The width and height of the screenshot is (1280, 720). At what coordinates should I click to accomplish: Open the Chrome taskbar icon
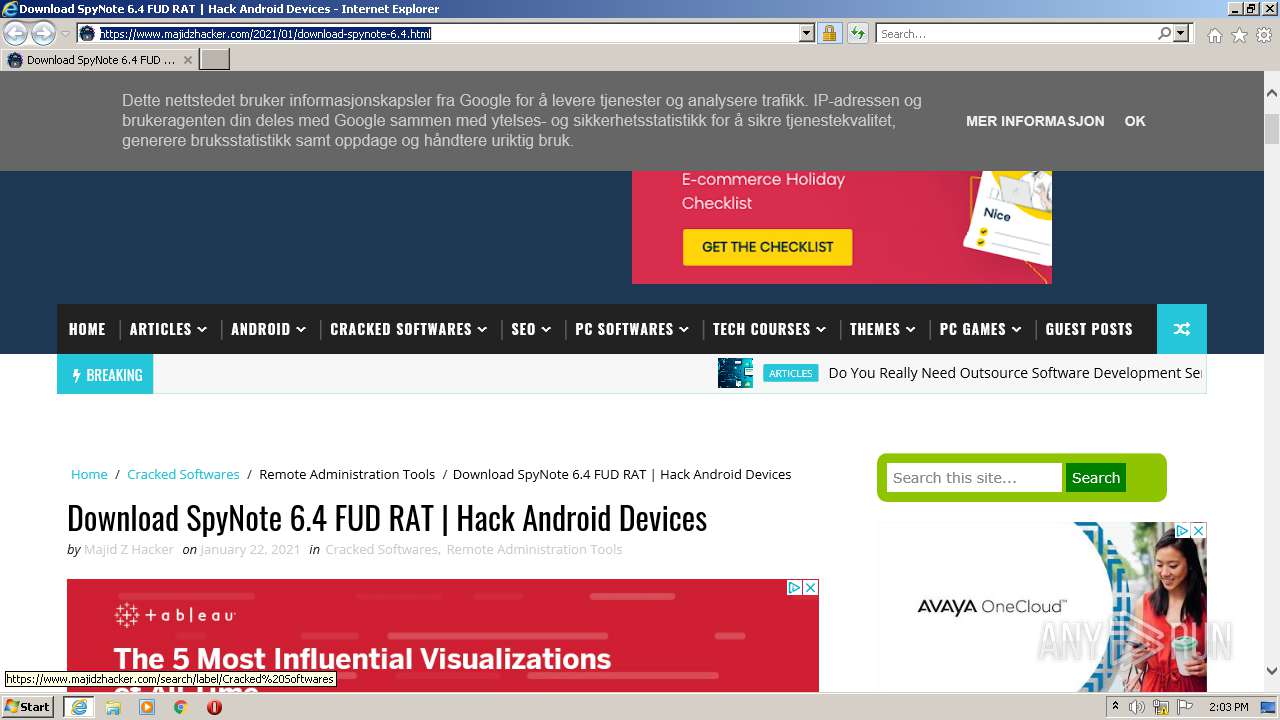point(180,707)
